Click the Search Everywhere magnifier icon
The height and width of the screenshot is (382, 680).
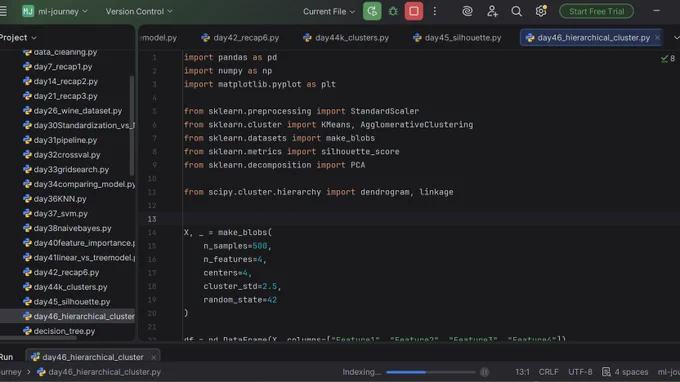(516, 11)
